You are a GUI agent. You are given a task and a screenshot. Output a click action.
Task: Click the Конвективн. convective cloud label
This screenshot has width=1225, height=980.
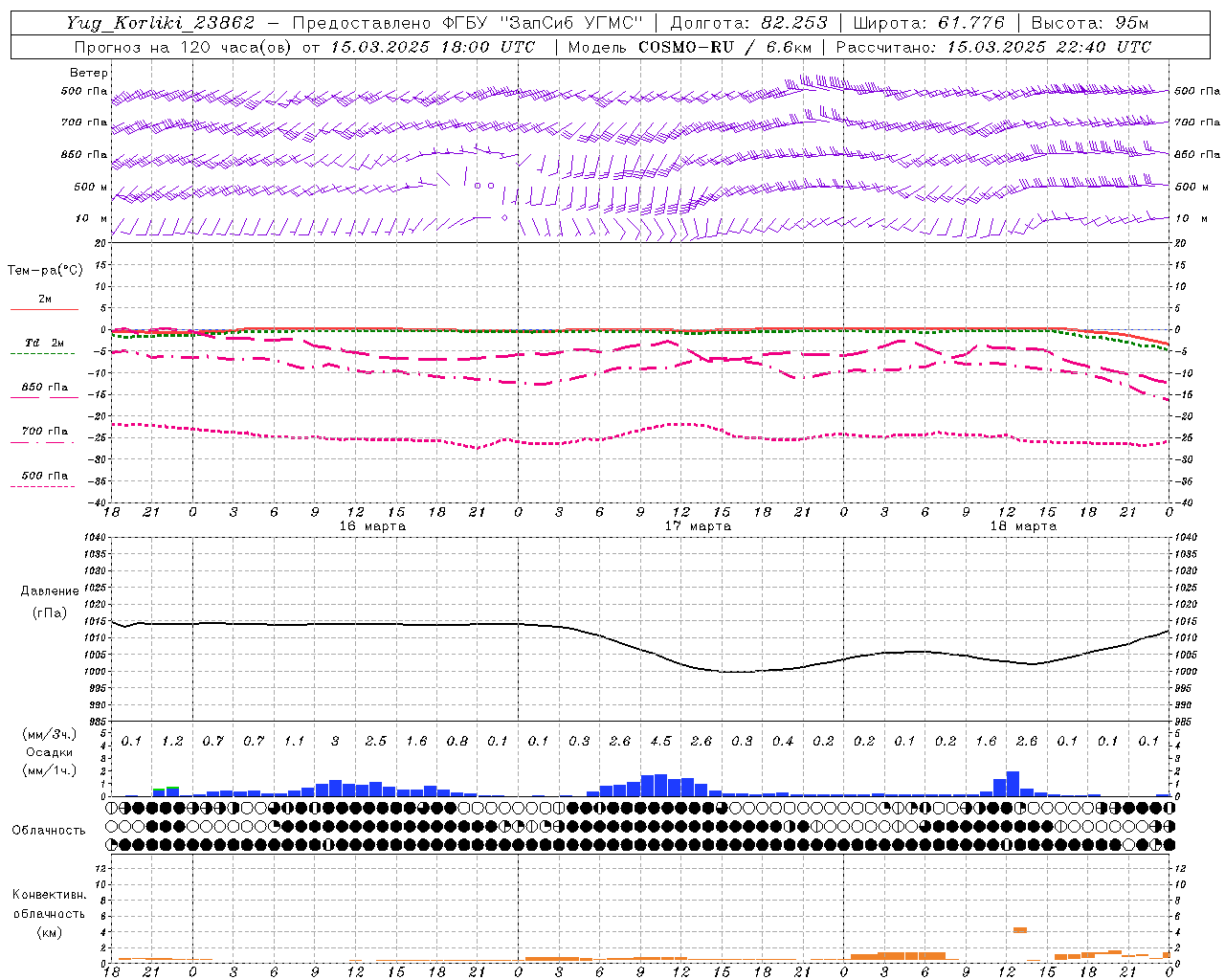click(x=49, y=895)
